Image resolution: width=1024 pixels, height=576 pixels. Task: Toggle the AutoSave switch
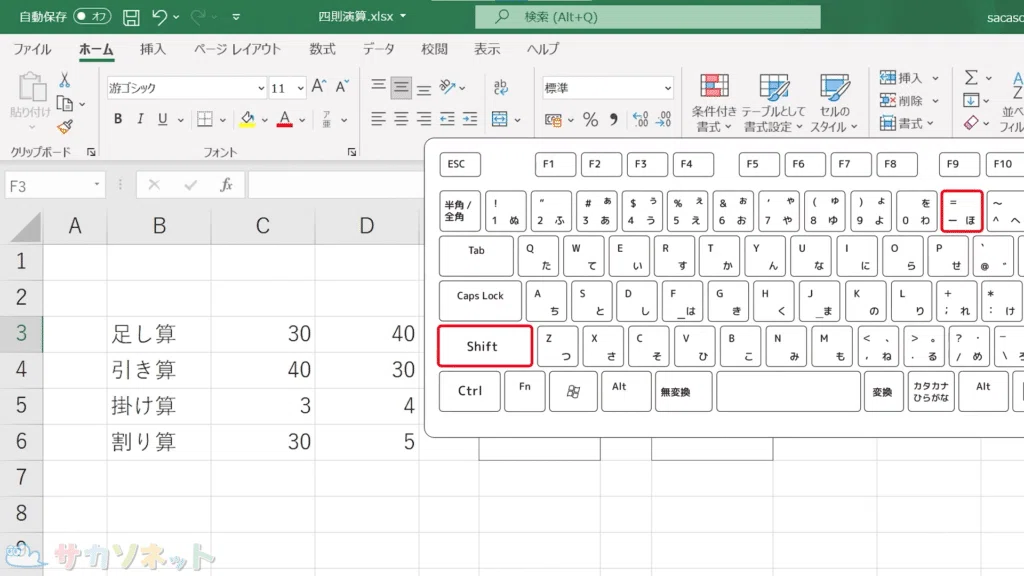click(92, 16)
